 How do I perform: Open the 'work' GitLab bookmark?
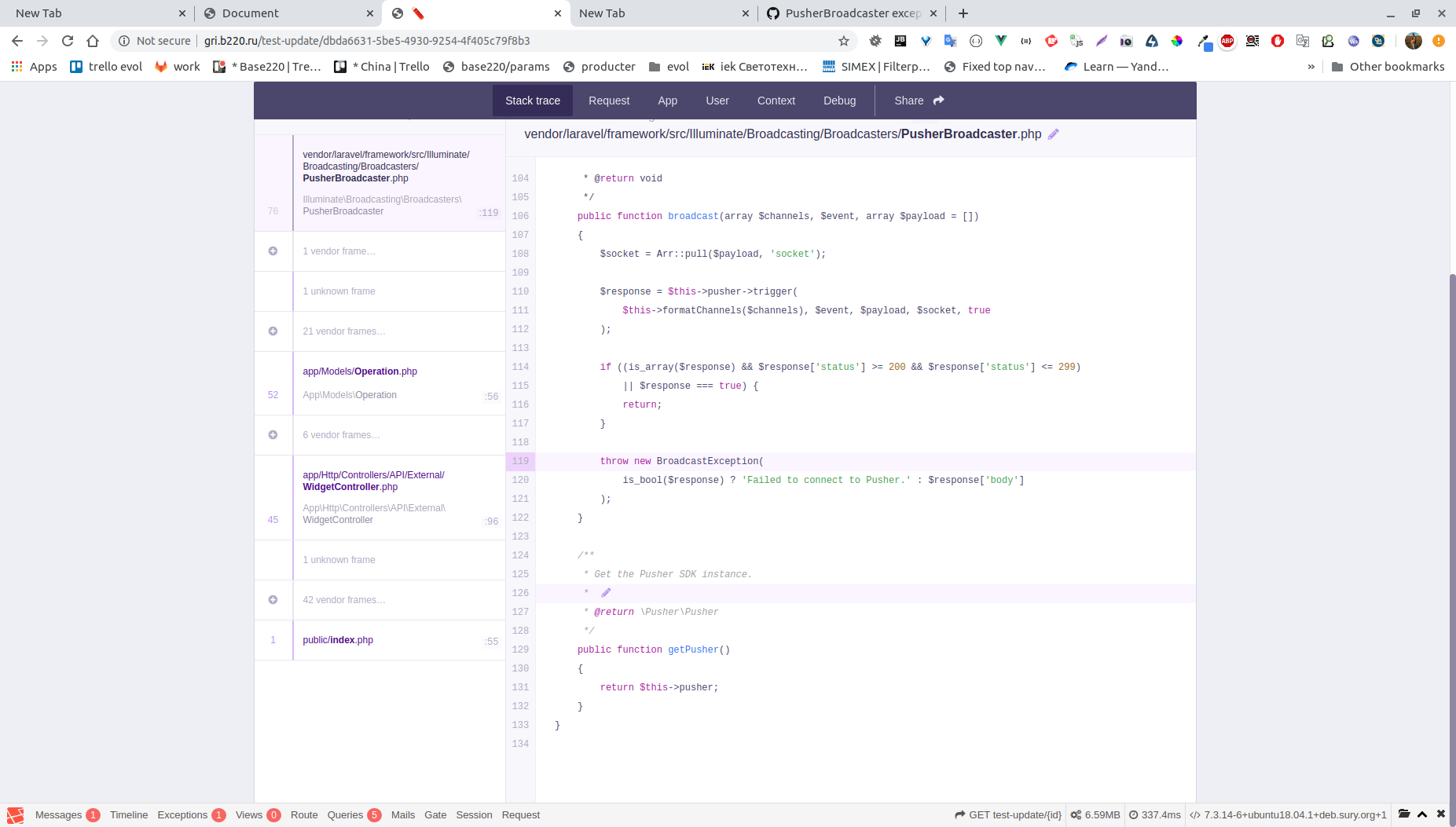pos(177,67)
